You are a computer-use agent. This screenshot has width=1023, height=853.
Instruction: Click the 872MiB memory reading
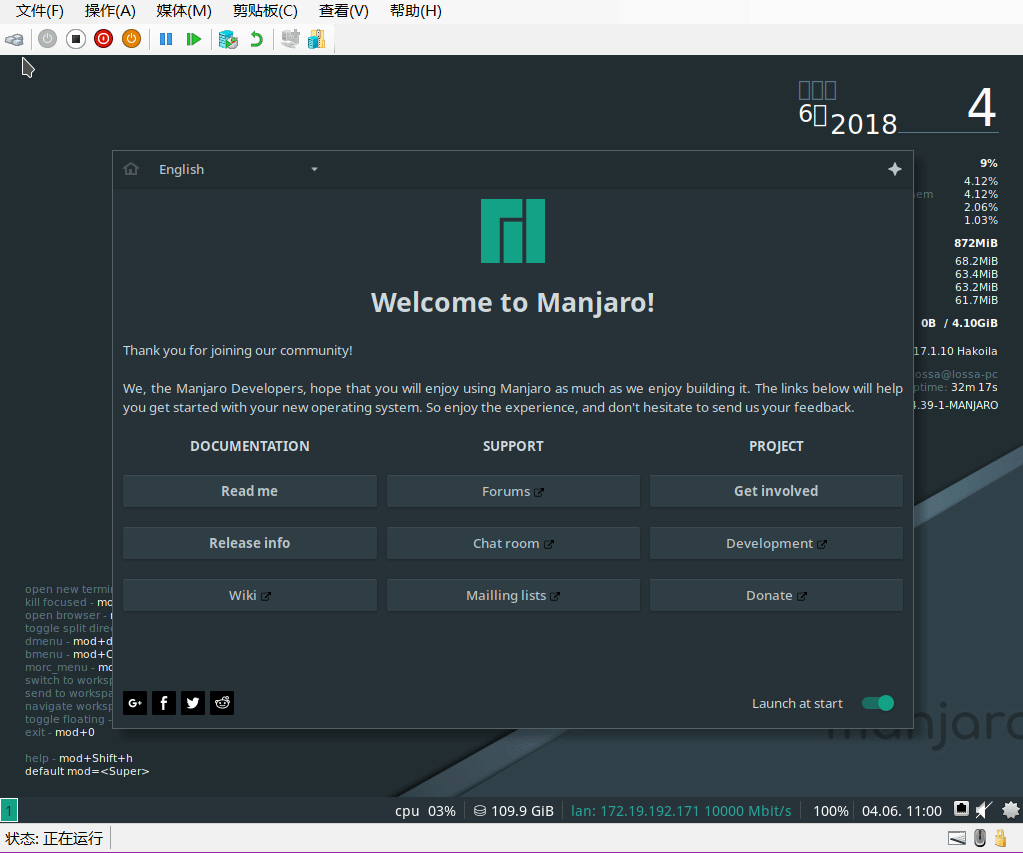pyautogui.click(x=975, y=243)
